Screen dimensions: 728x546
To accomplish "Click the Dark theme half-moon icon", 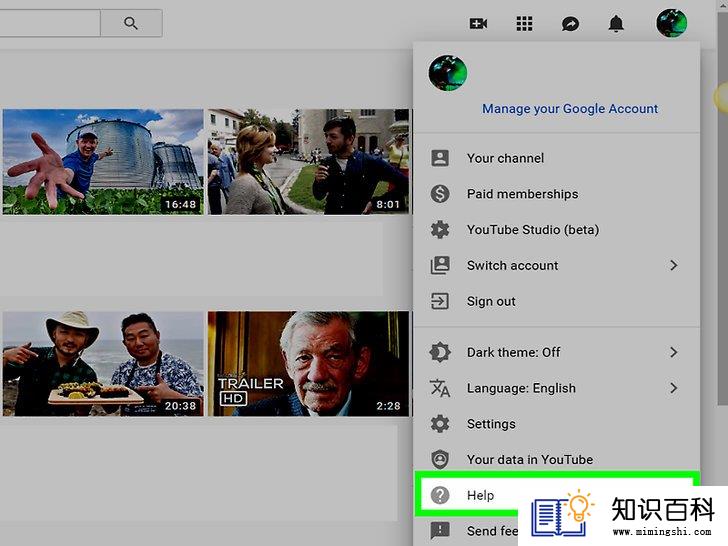I will [x=440, y=352].
